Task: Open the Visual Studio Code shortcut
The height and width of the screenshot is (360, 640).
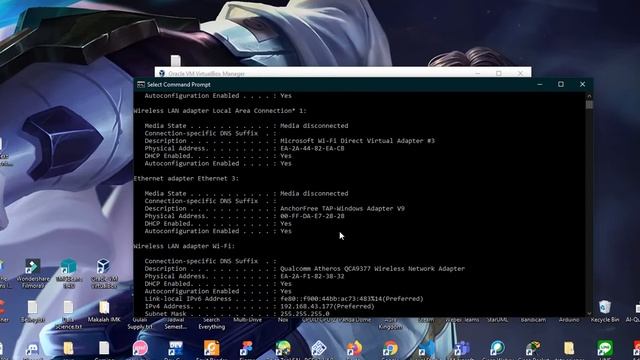Action: pyautogui.click(x=426, y=349)
